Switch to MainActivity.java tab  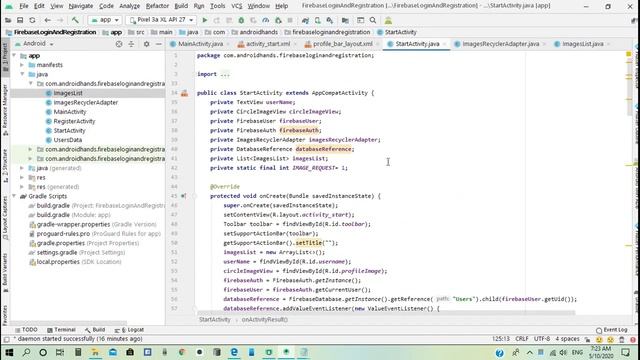[200, 44]
